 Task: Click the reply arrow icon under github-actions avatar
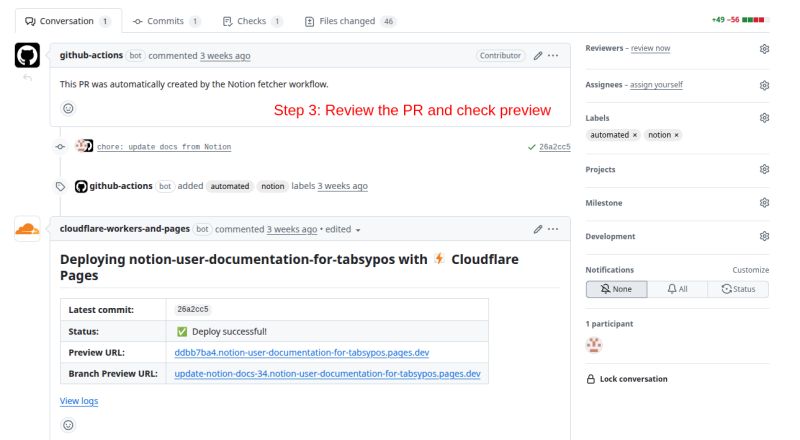click(x=28, y=78)
